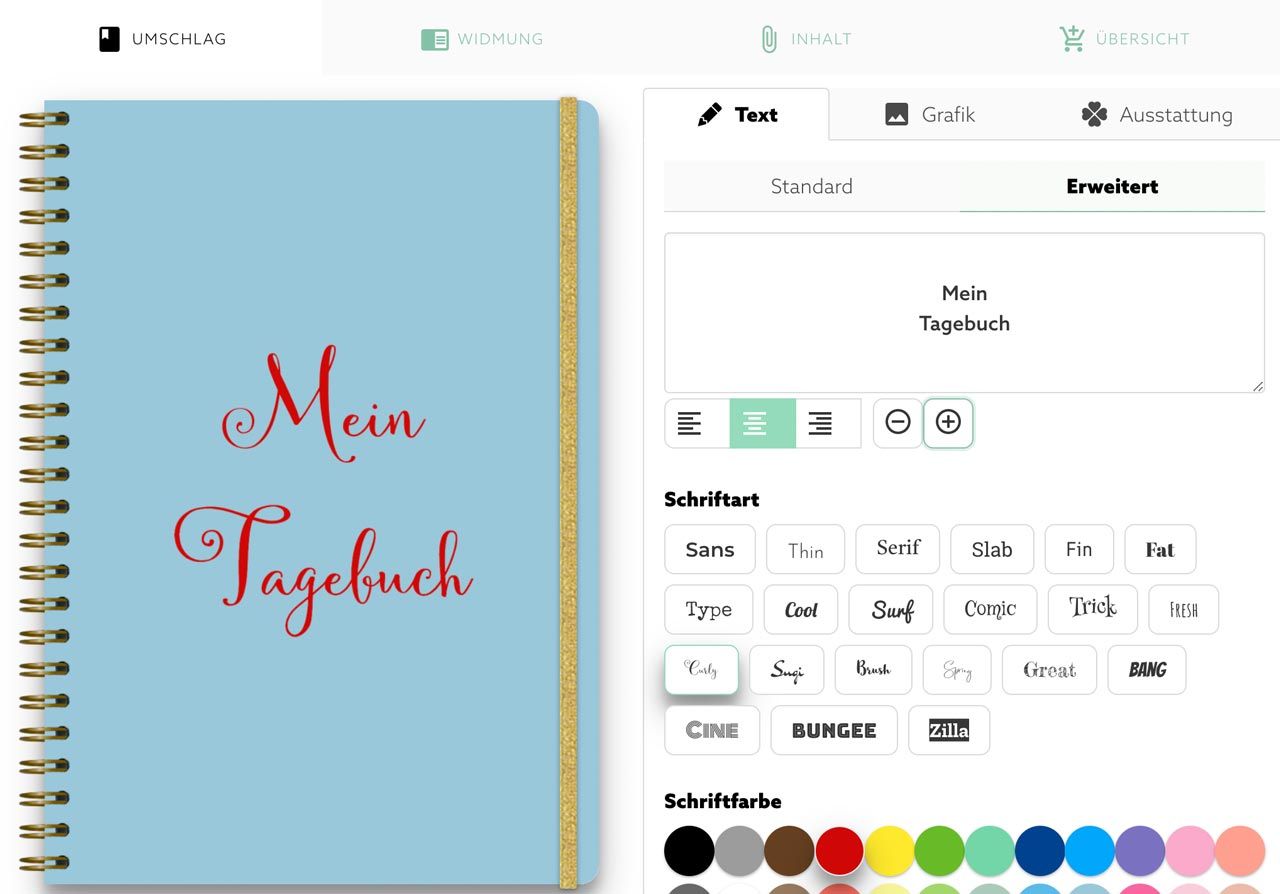The width and height of the screenshot is (1280, 894).
Task: Go to the Widmung step
Action: (x=482, y=39)
